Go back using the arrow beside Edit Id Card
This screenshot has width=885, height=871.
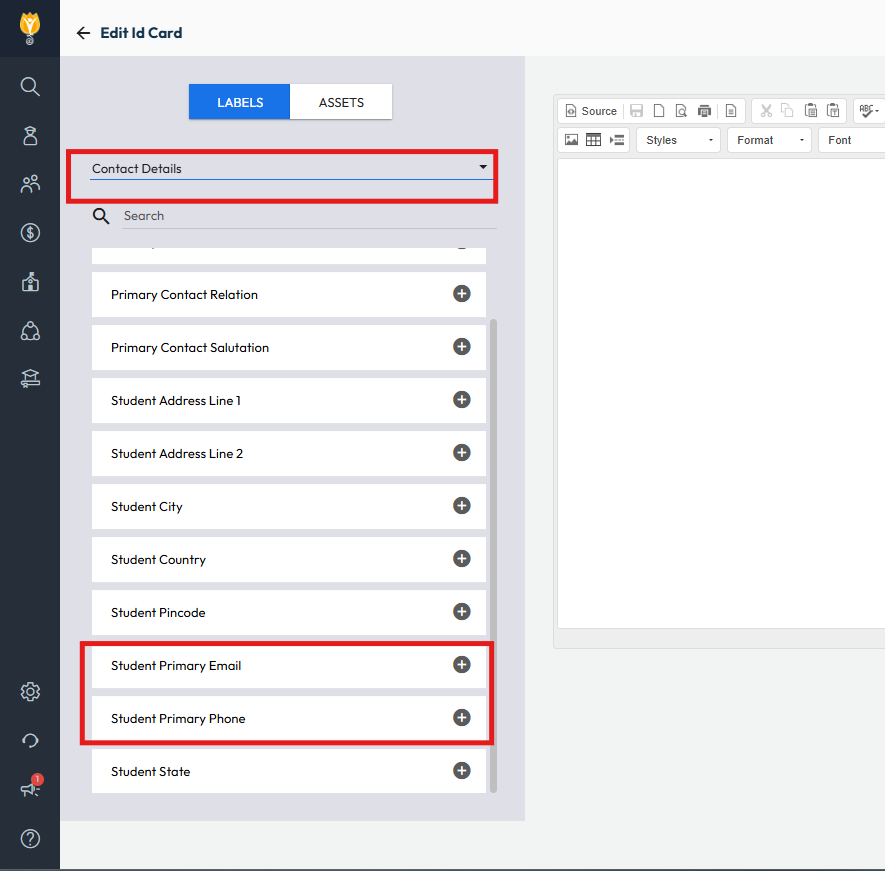83,33
